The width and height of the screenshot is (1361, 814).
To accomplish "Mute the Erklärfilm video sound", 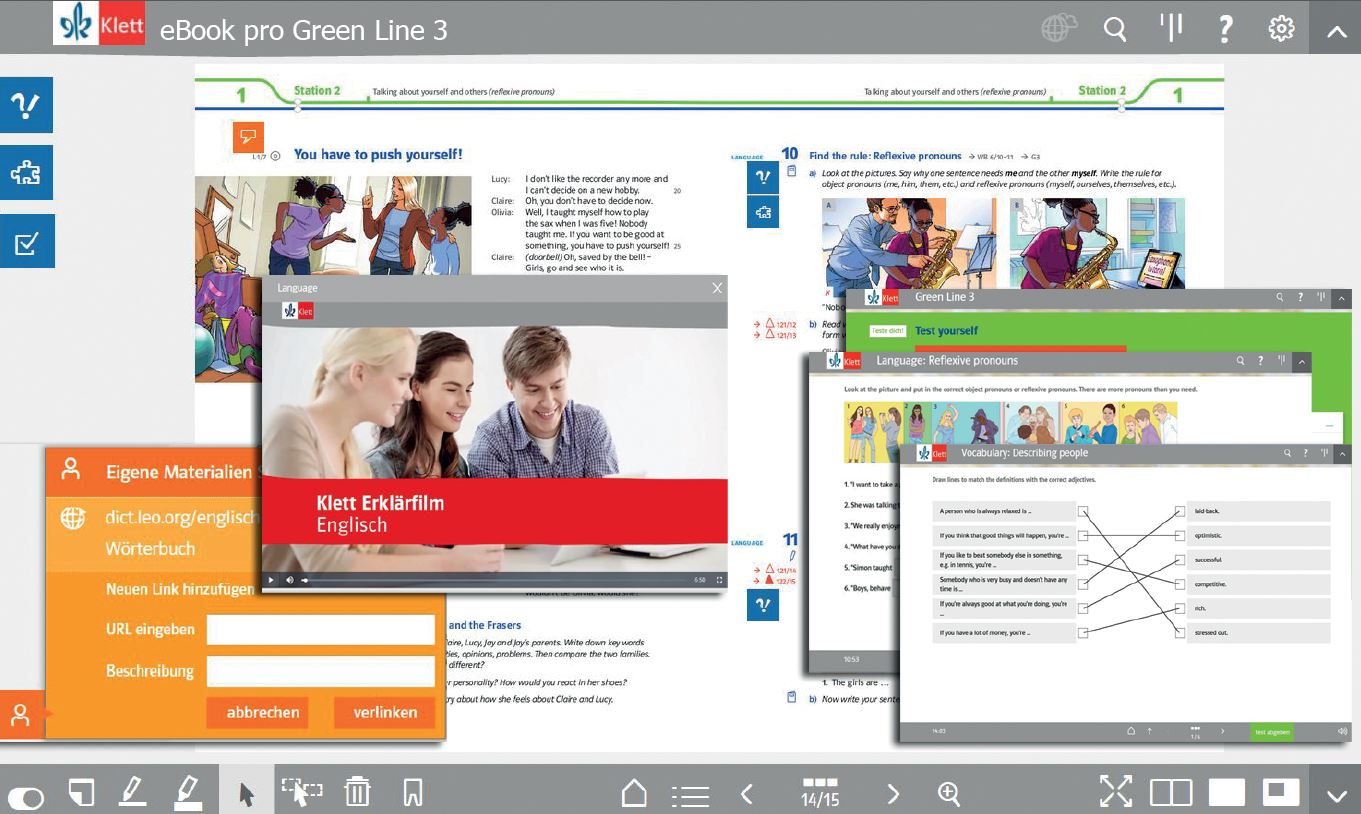I will click(290, 580).
